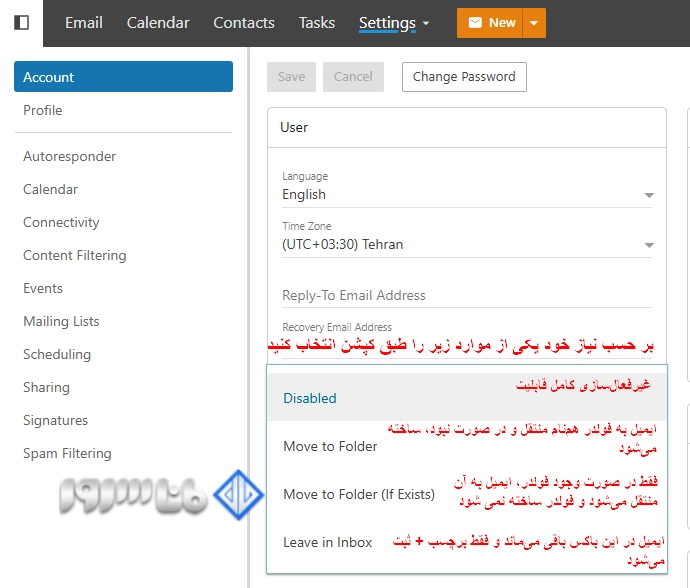
Task: Select Account in the sidebar
Action: [123, 77]
